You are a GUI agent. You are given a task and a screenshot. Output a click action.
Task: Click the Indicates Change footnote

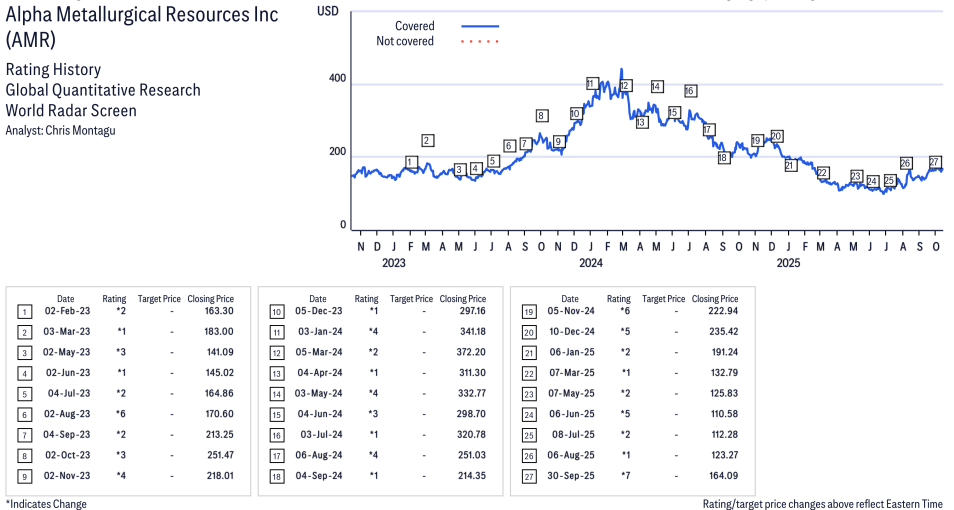[x=46, y=504]
